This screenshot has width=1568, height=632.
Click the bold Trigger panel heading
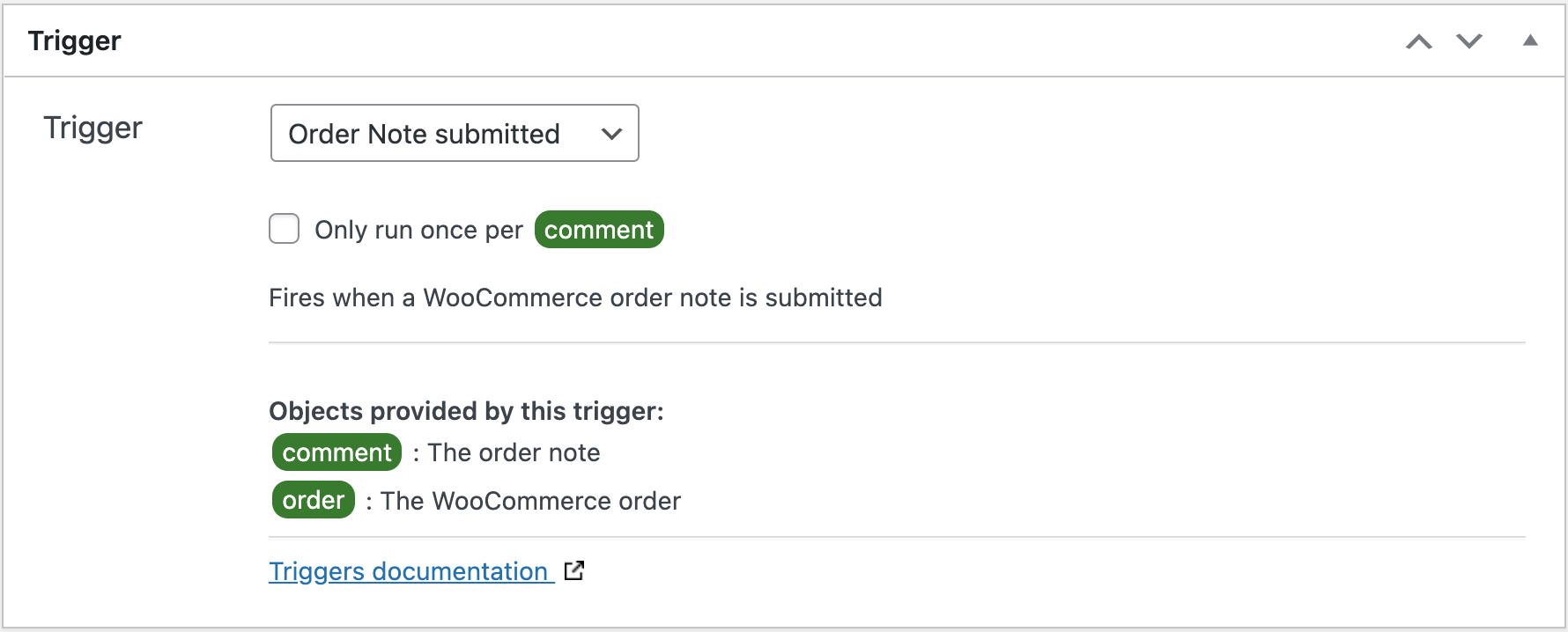pyautogui.click(x=75, y=40)
